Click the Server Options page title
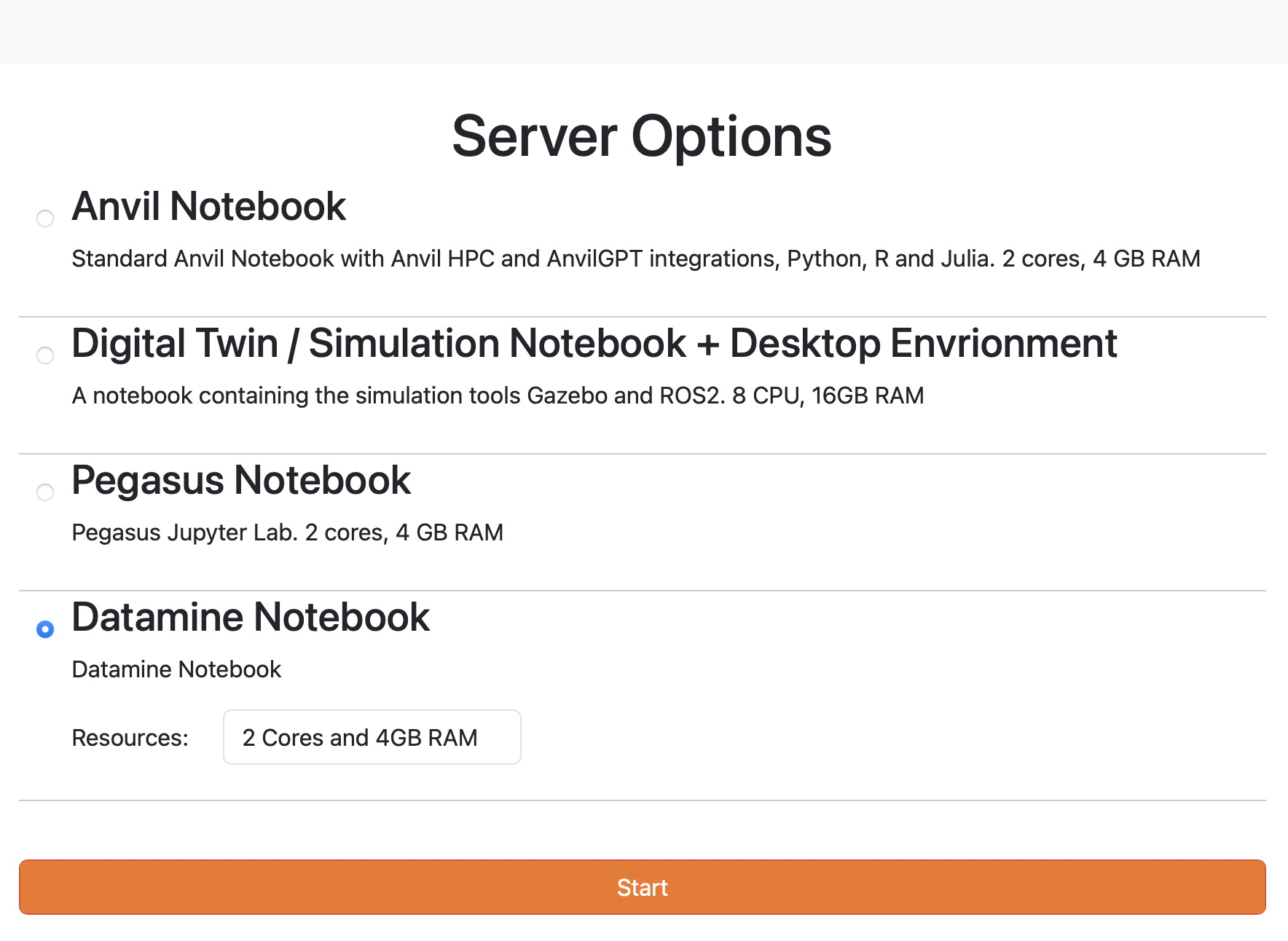The image size is (1288, 941). [642, 135]
